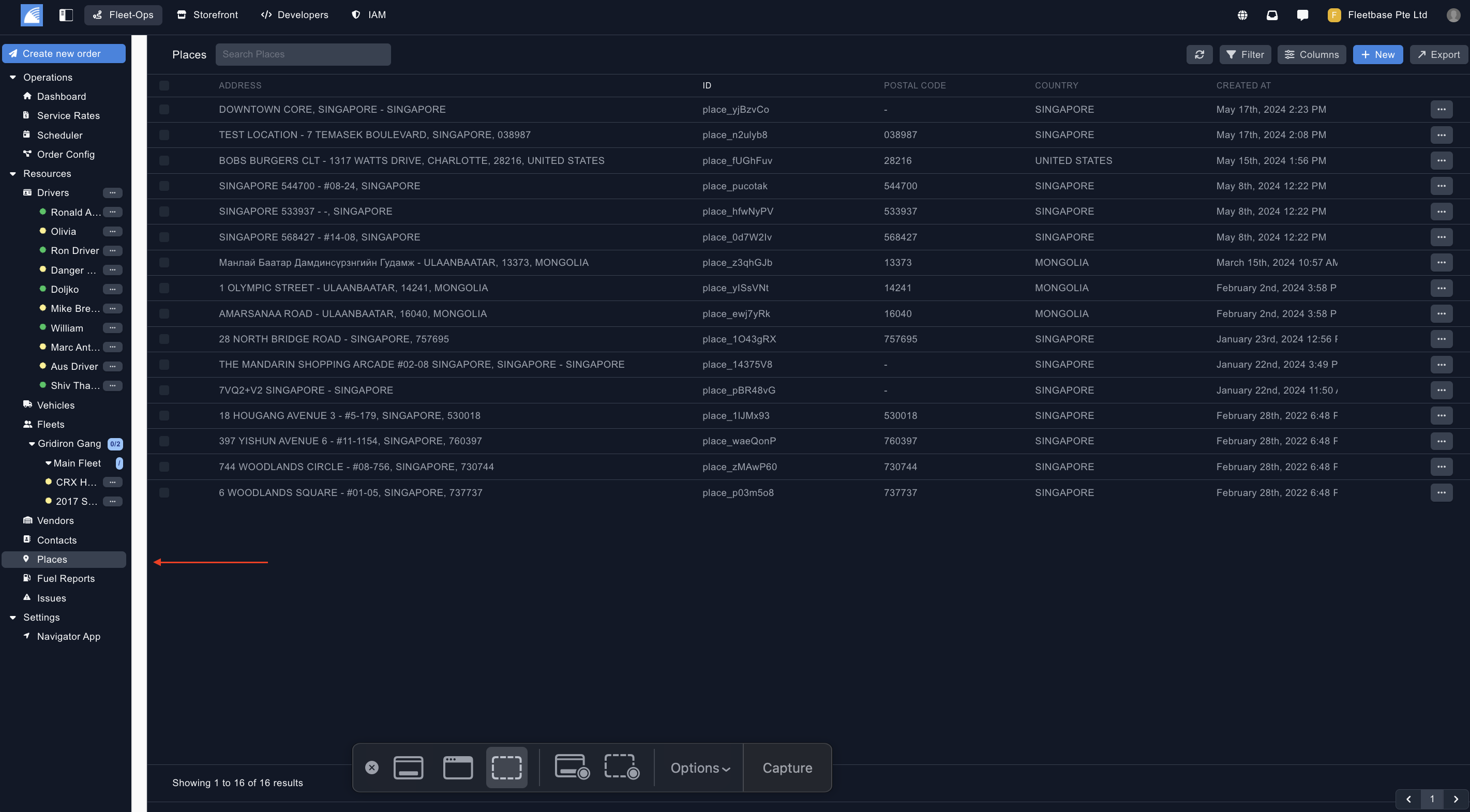Open options for driver William
Screen dimensions: 1470x812
coord(112,328)
